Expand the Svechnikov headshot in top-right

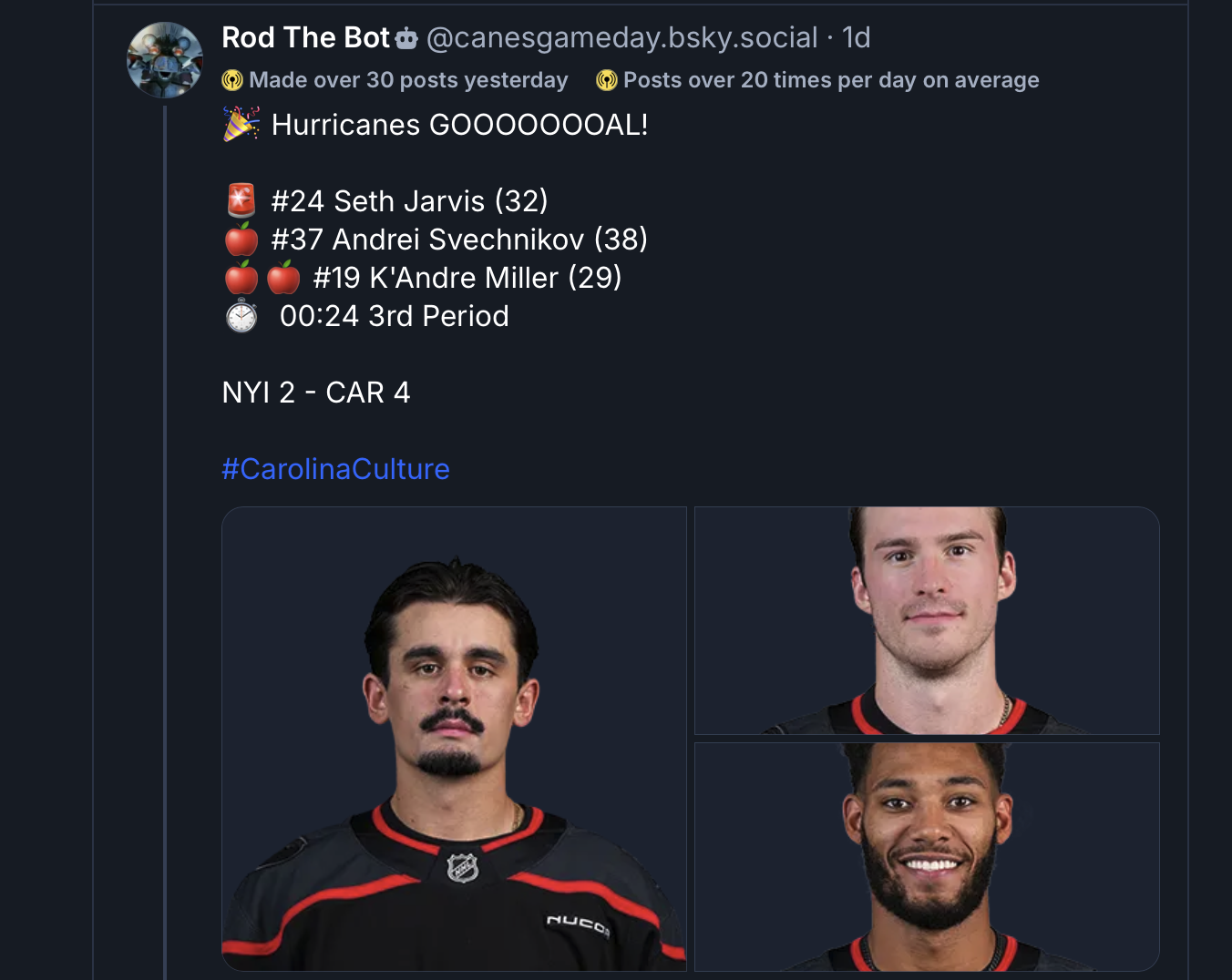[x=927, y=621]
